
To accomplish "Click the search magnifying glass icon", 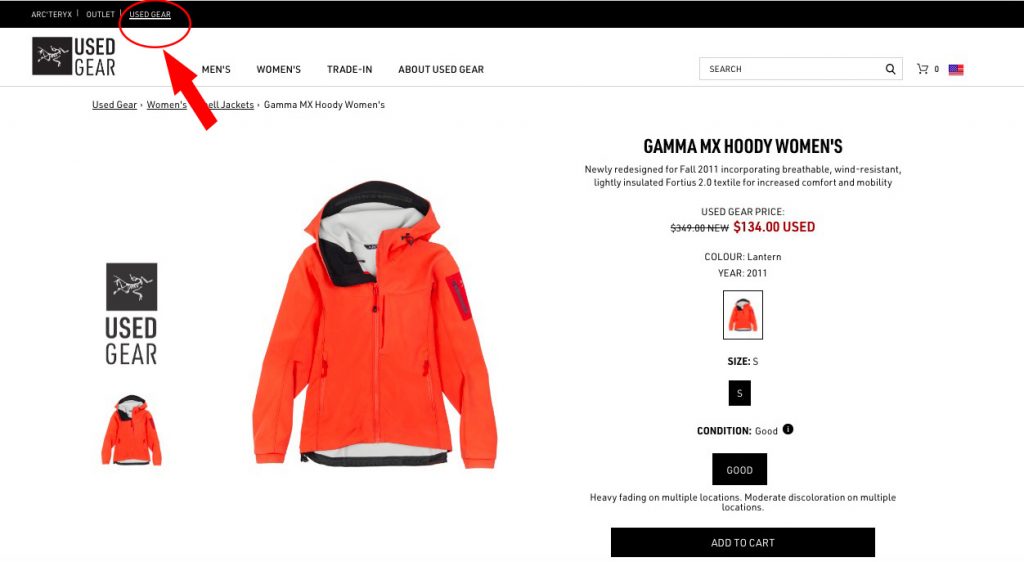I will coord(890,69).
